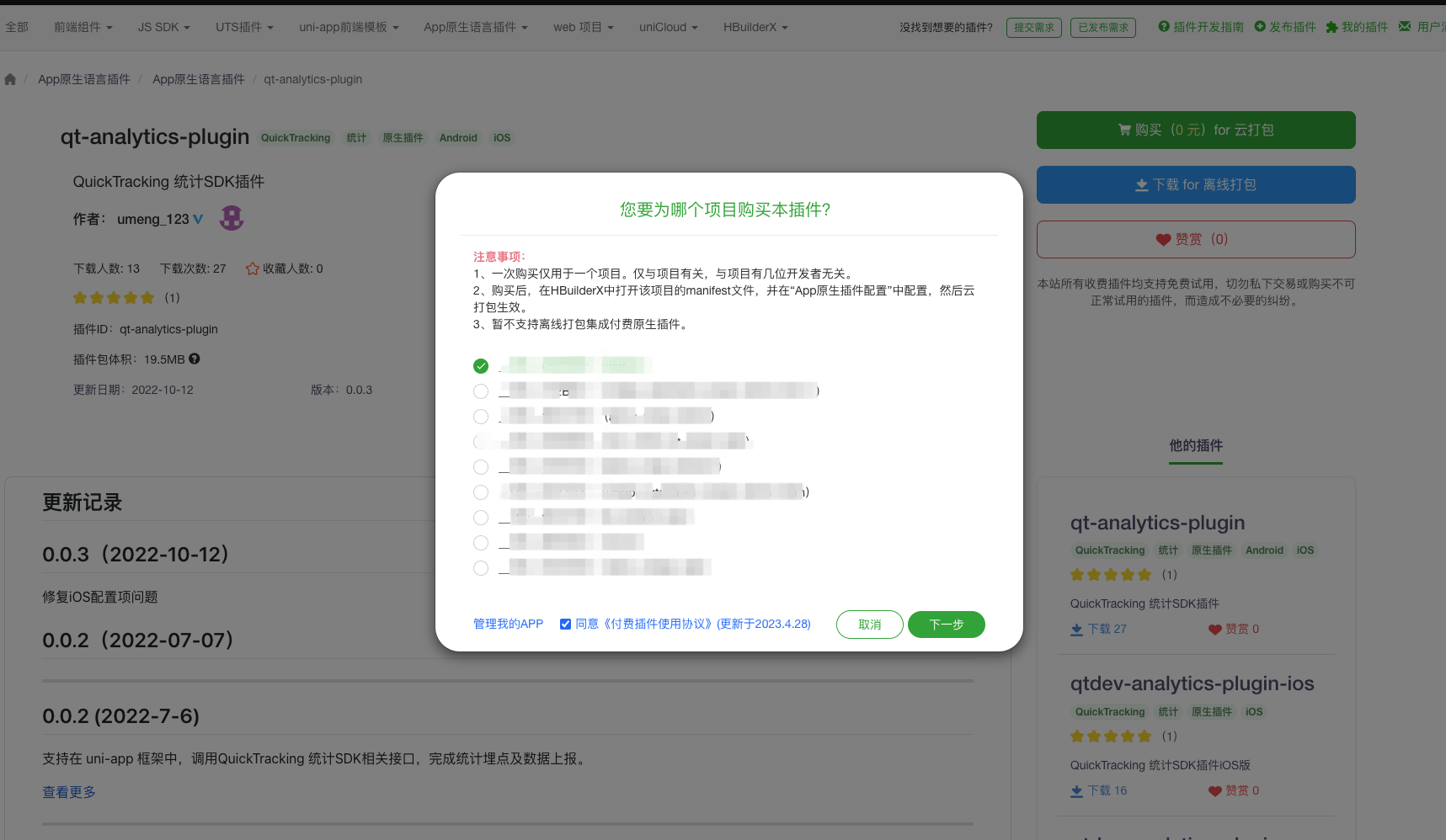The image size is (1446, 840).
Task: Select 全部 in the top navigation
Action: 17,27
